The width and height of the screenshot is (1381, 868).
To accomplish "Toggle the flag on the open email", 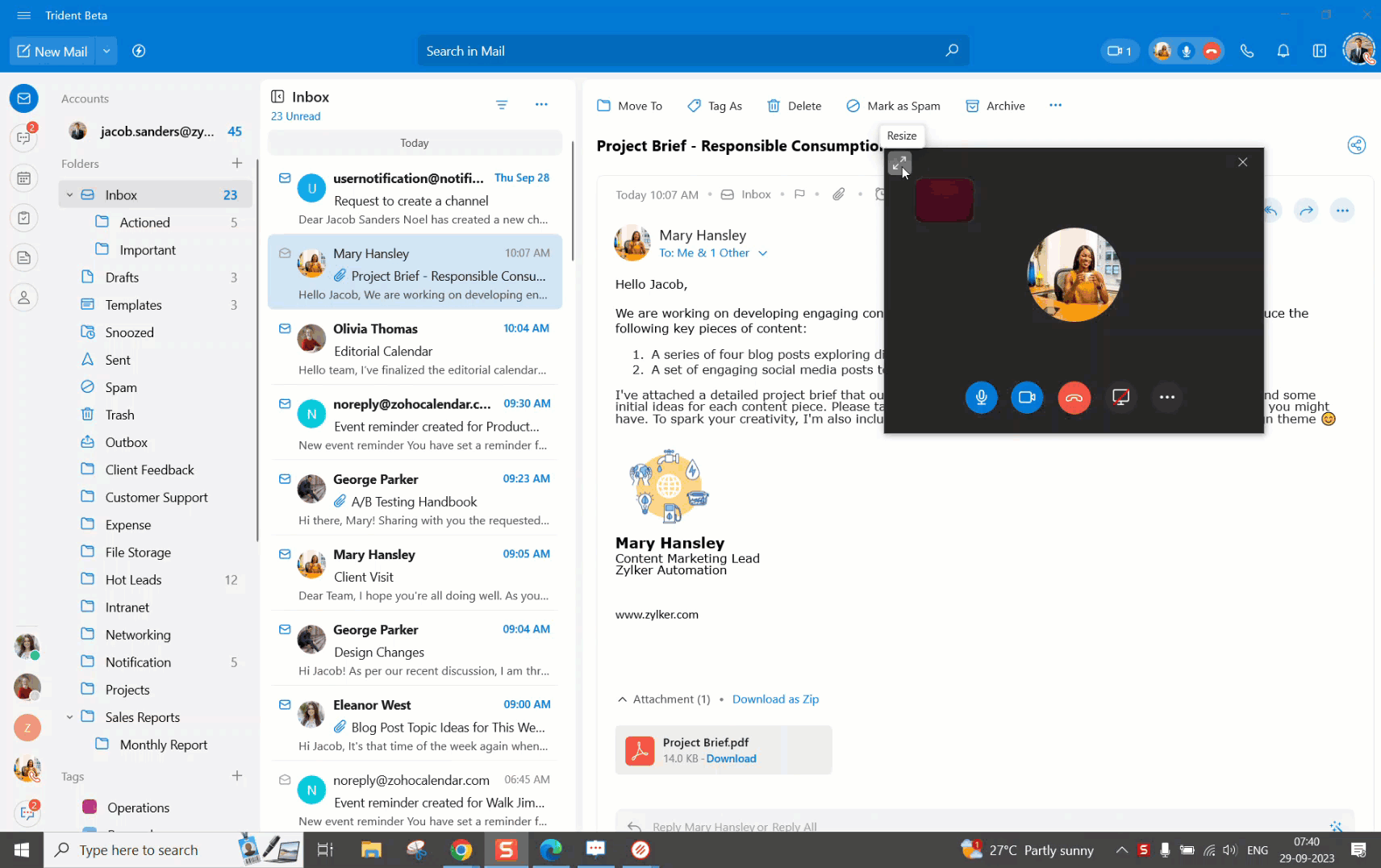I will 799,194.
